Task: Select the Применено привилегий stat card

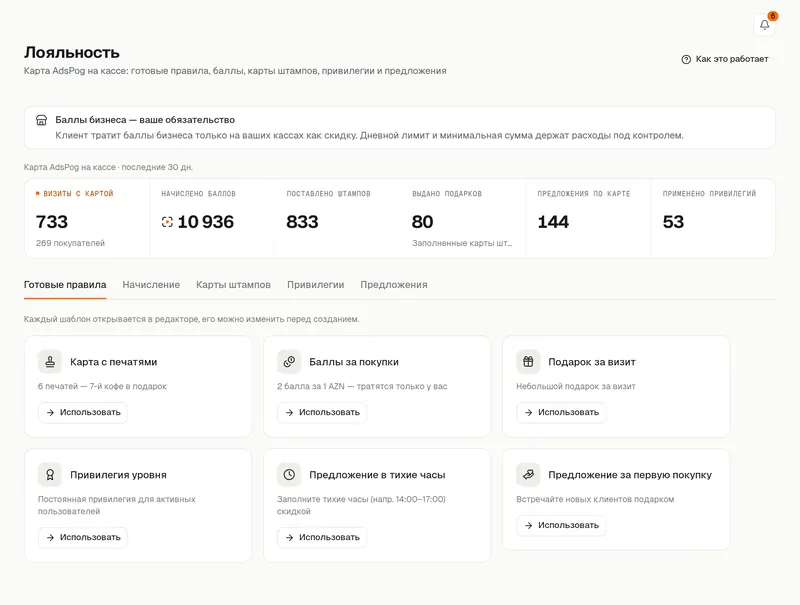Action: [713, 218]
